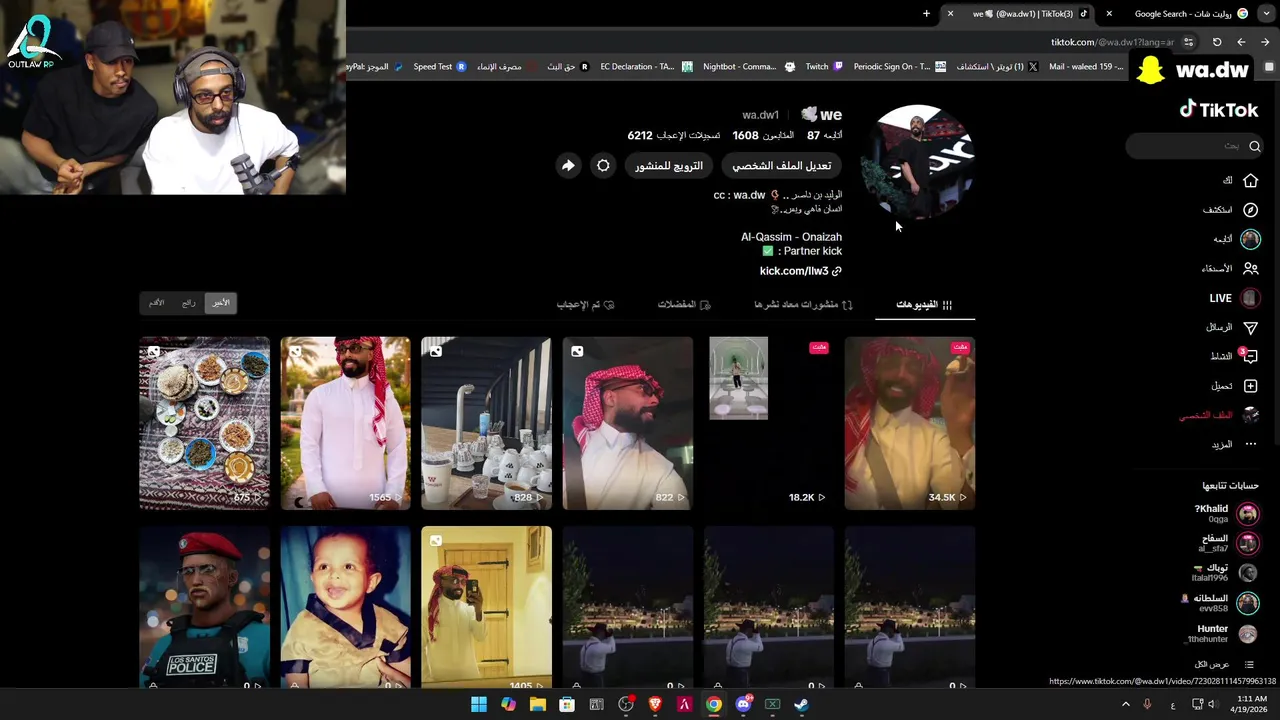The image size is (1280, 720).
Task: Open the kick.com/llw3 profile link
Action: click(x=800, y=271)
